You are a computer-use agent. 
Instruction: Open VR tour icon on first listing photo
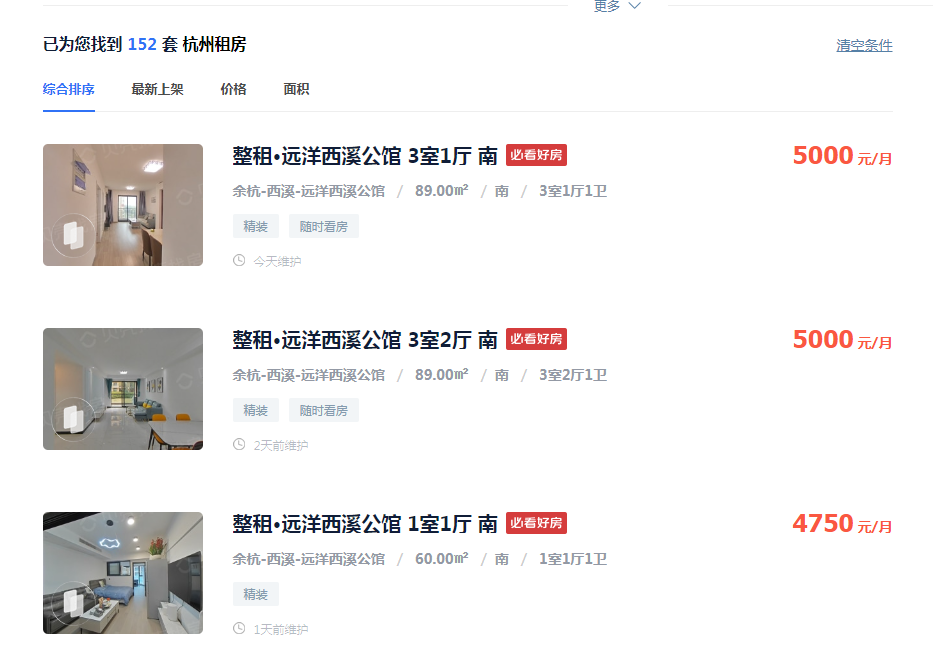click(73, 236)
